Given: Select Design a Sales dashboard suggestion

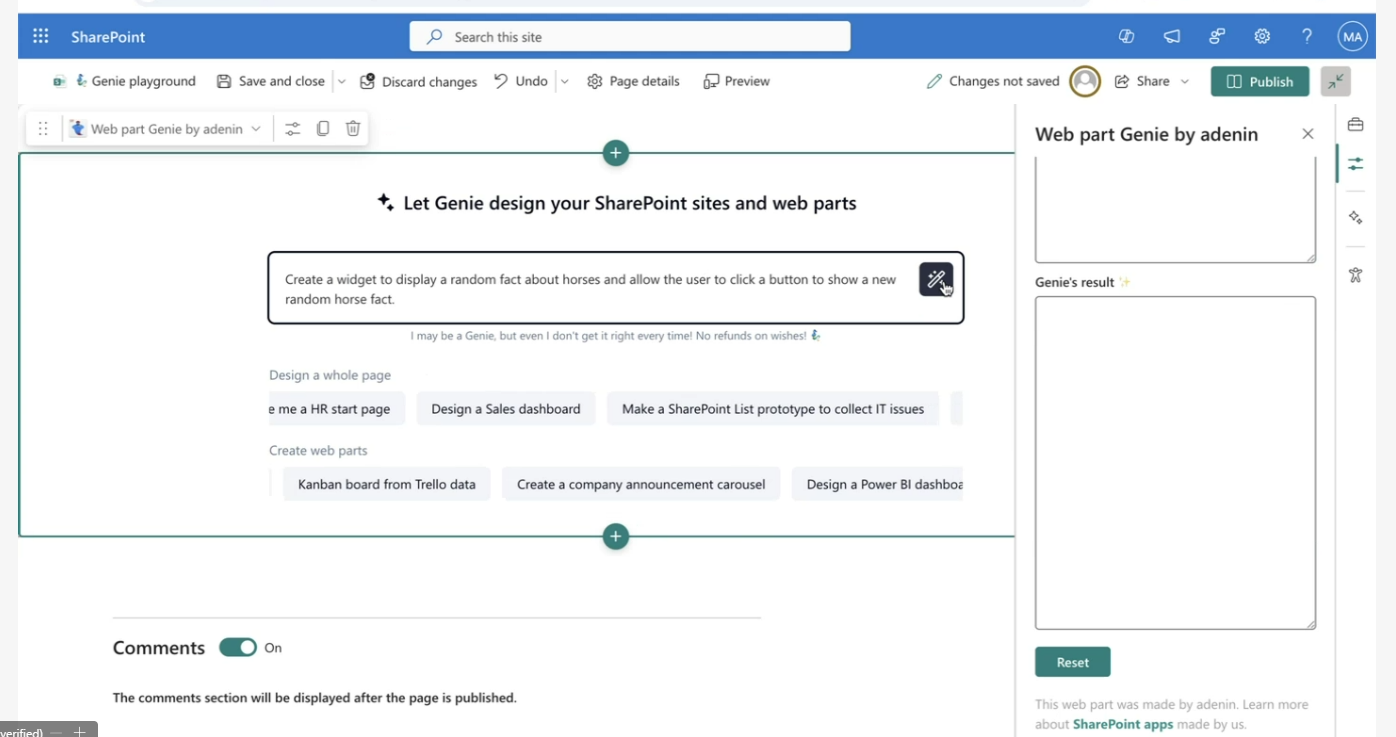Looking at the screenshot, I should pyautogui.click(x=506, y=408).
